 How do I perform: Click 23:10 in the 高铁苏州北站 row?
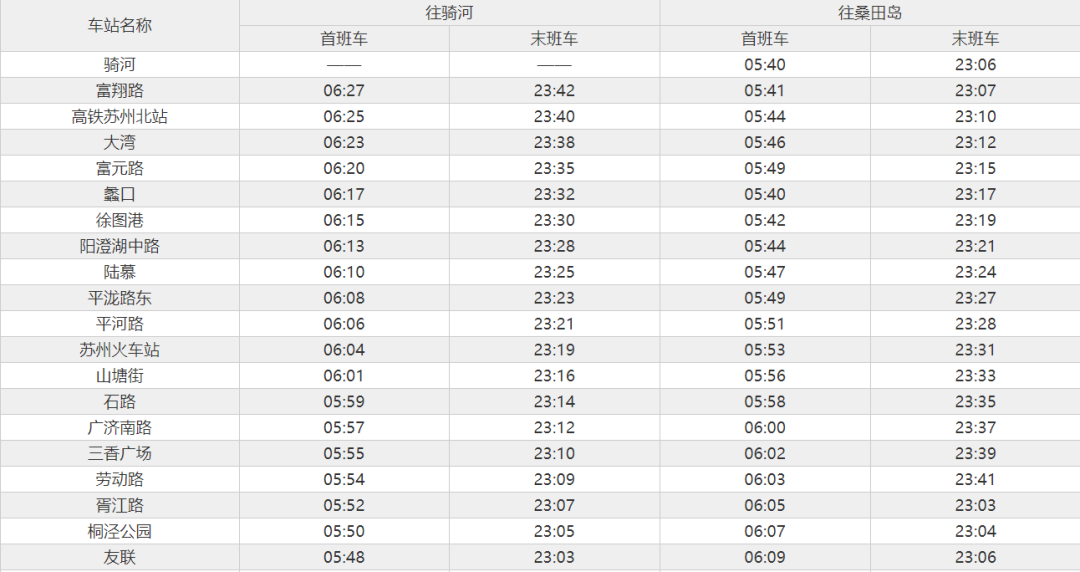coord(975,116)
